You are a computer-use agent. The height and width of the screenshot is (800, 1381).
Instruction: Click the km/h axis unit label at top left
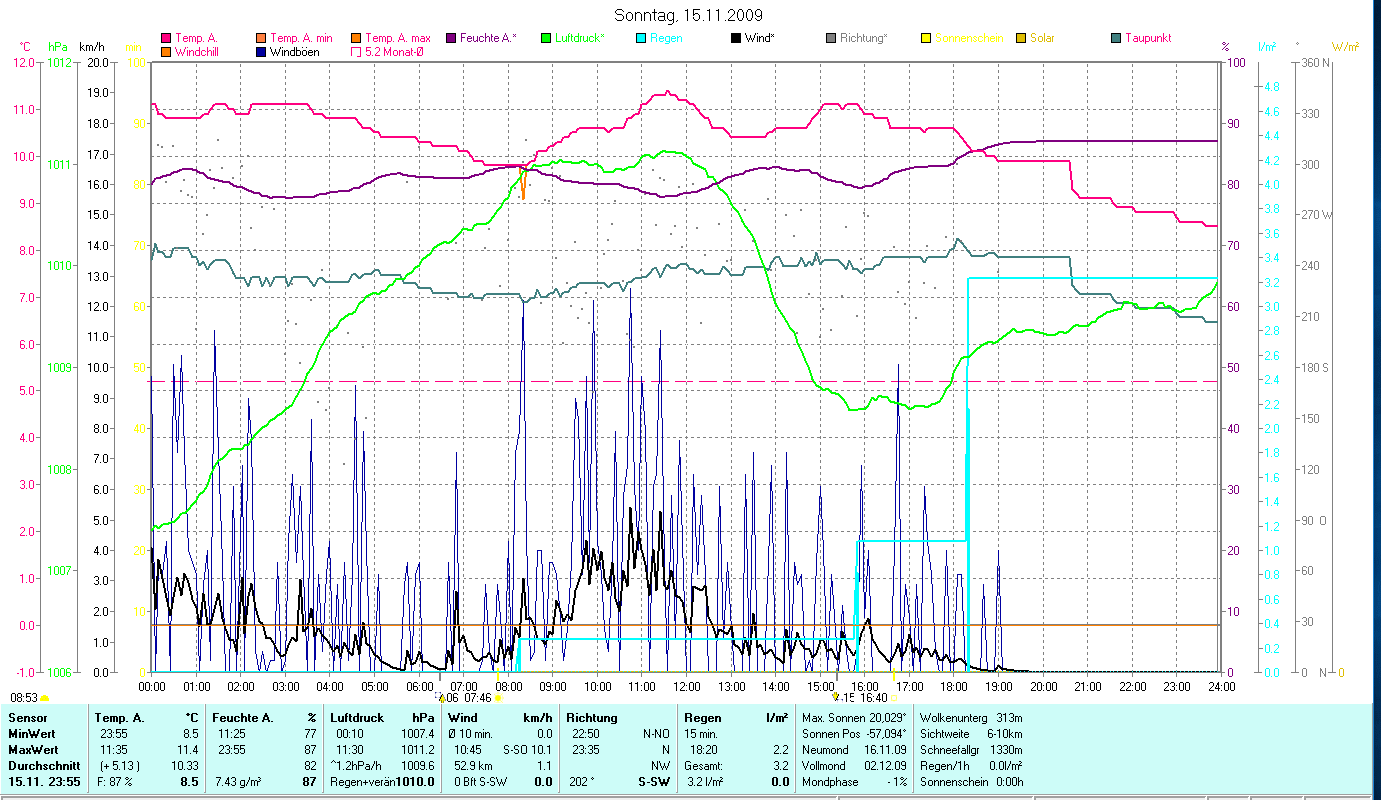click(x=91, y=46)
